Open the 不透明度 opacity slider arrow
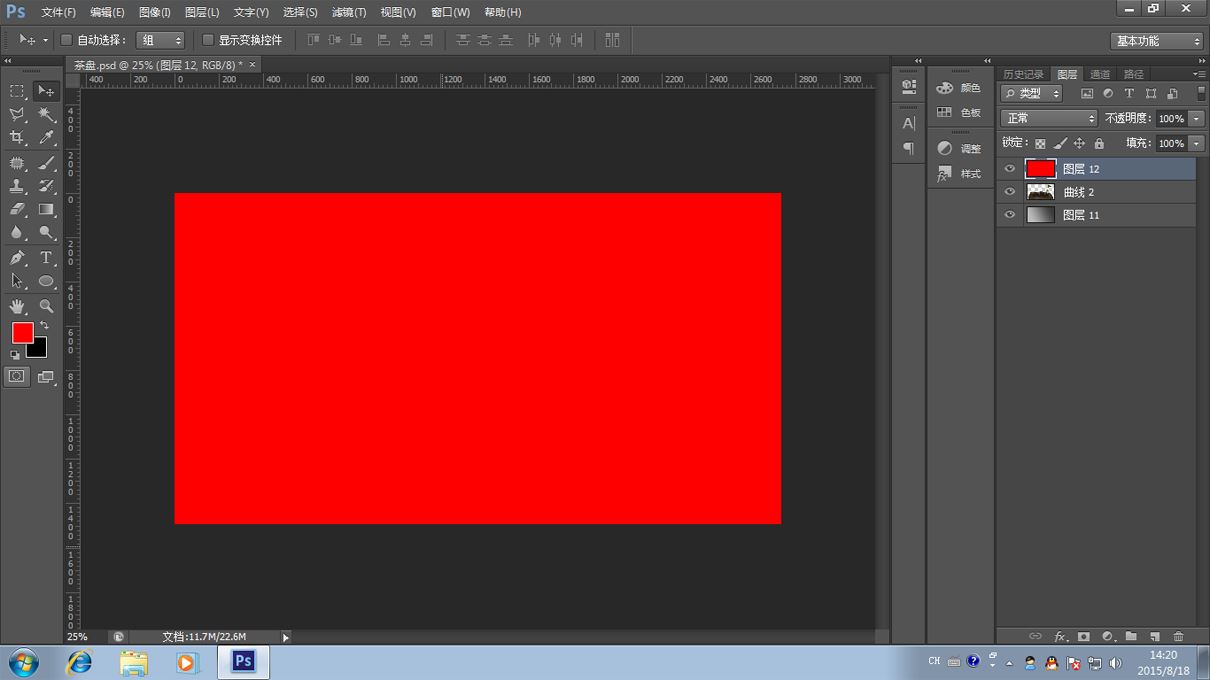This screenshot has height=680, width=1210. [1196, 118]
